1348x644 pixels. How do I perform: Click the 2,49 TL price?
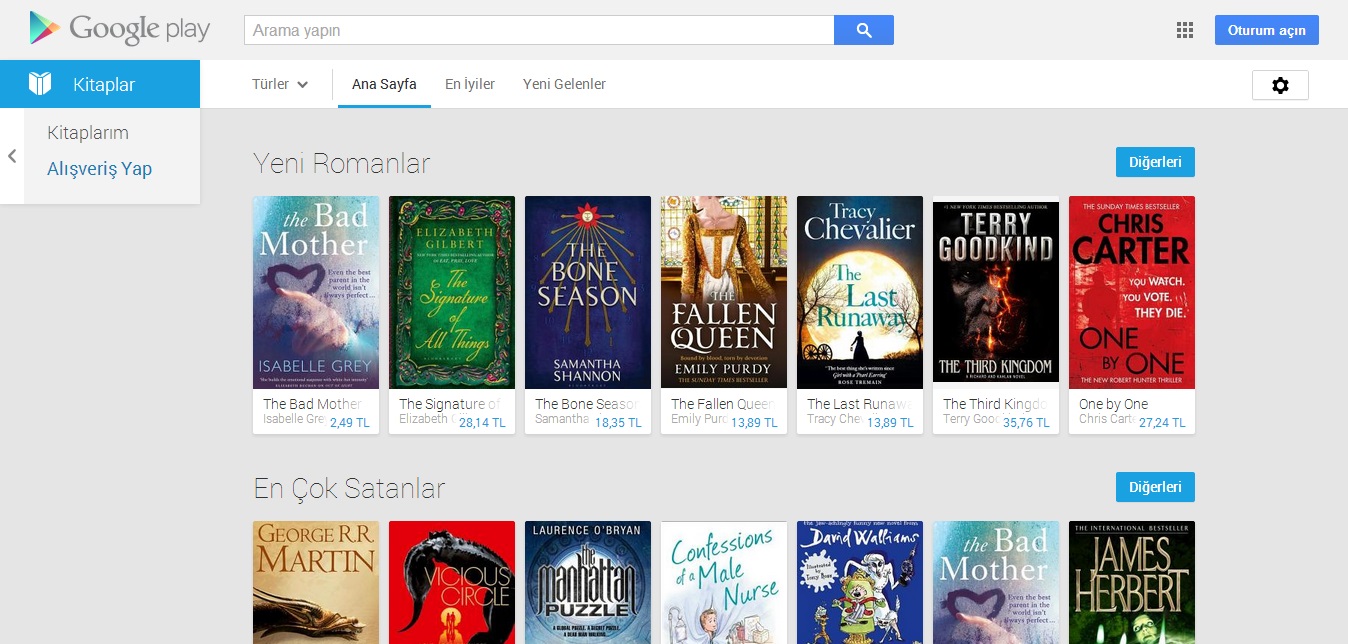[350, 423]
